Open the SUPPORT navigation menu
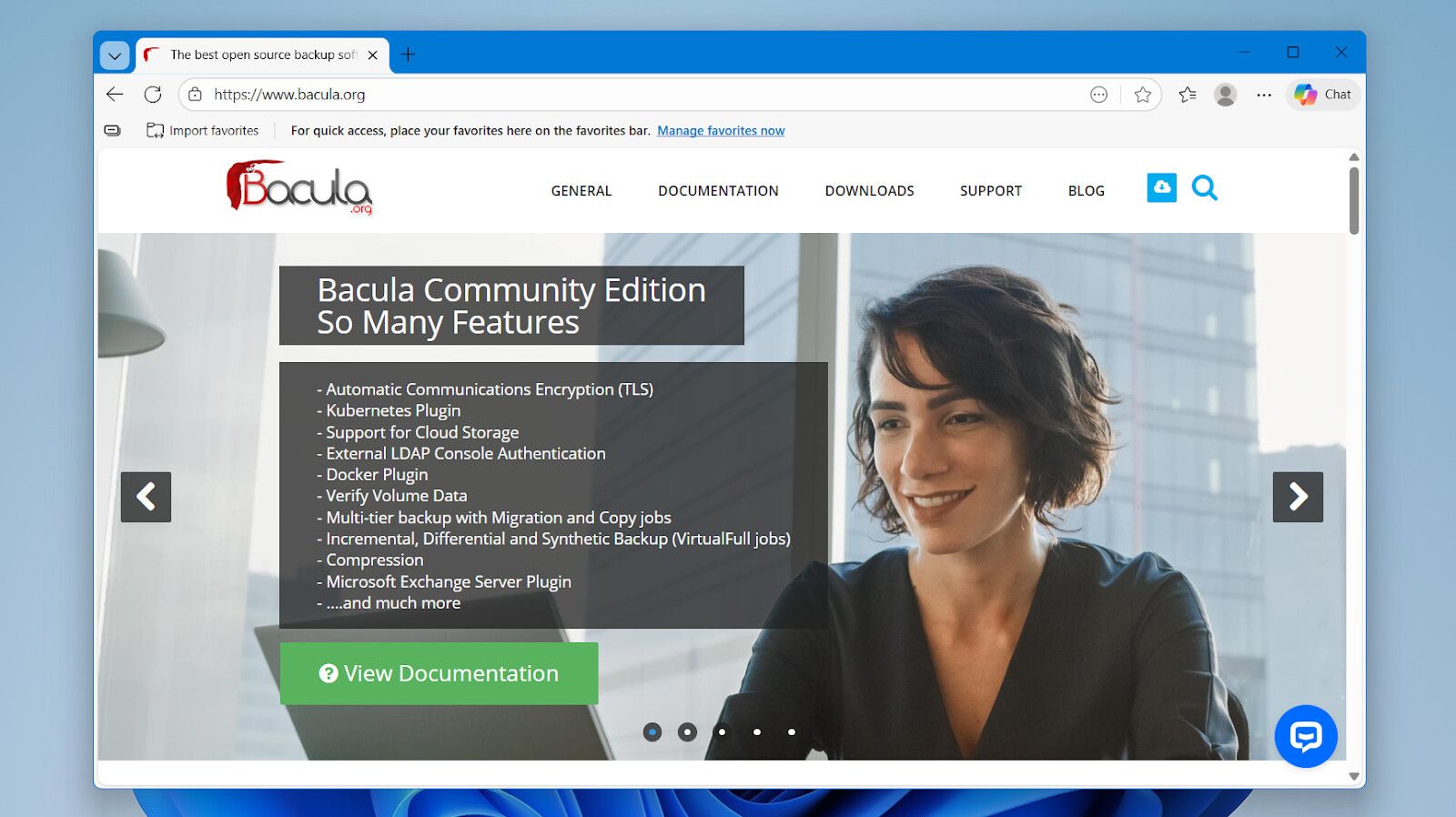Image resolution: width=1456 pixels, height=817 pixels. tap(991, 191)
